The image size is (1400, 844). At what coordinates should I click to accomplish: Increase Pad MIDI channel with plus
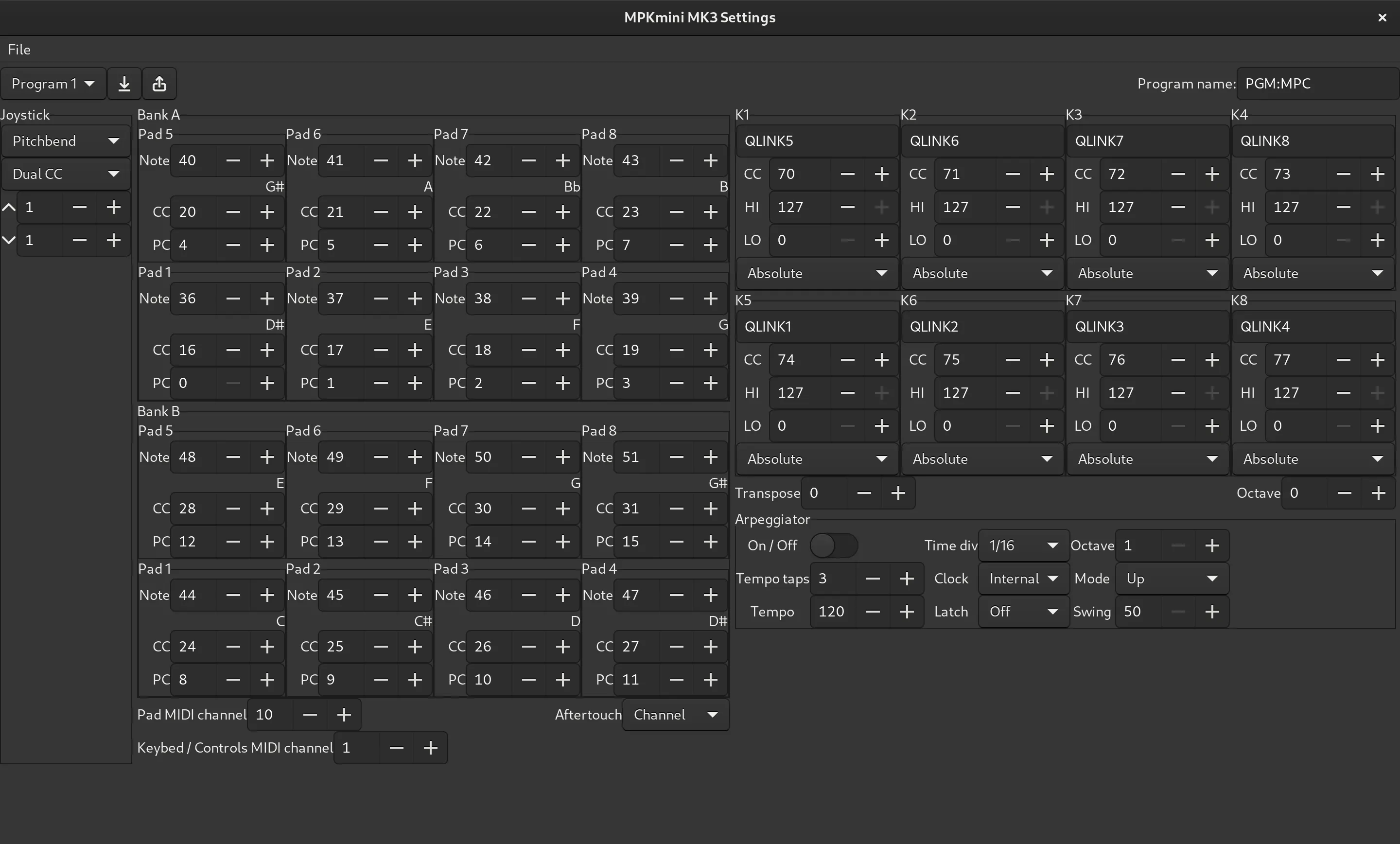pos(344,714)
